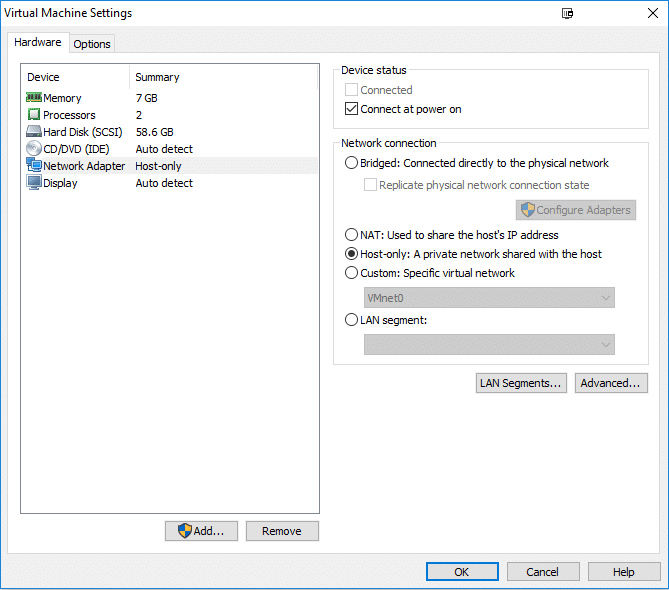Screen dimensions: 669x590
Task: Expand the LAN segment dropdown
Action: [489, 344]
